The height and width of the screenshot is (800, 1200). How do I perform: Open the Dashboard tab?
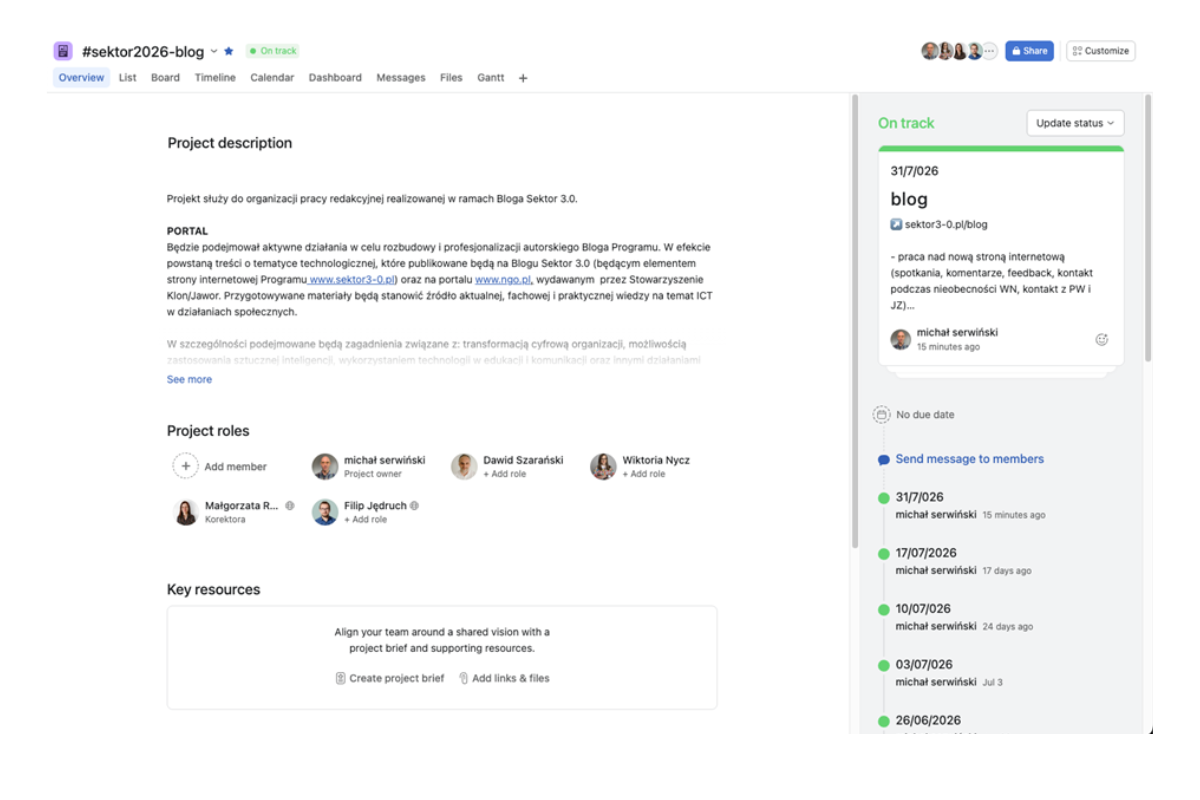(335, 78)
